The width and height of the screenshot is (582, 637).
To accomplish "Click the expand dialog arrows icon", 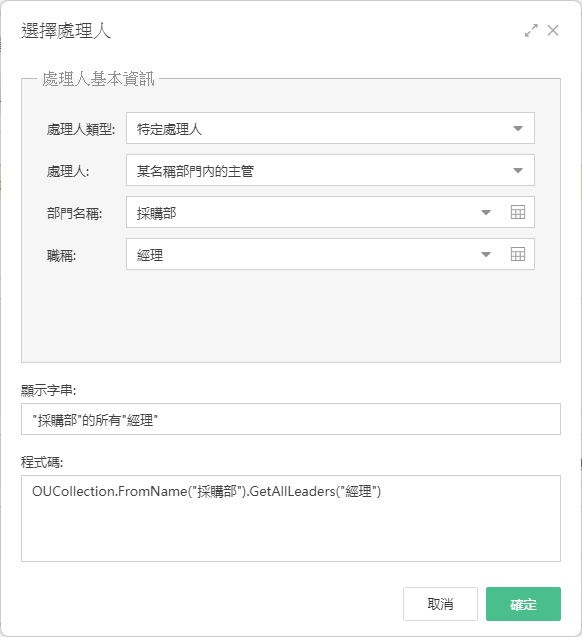I will point(531,30).
